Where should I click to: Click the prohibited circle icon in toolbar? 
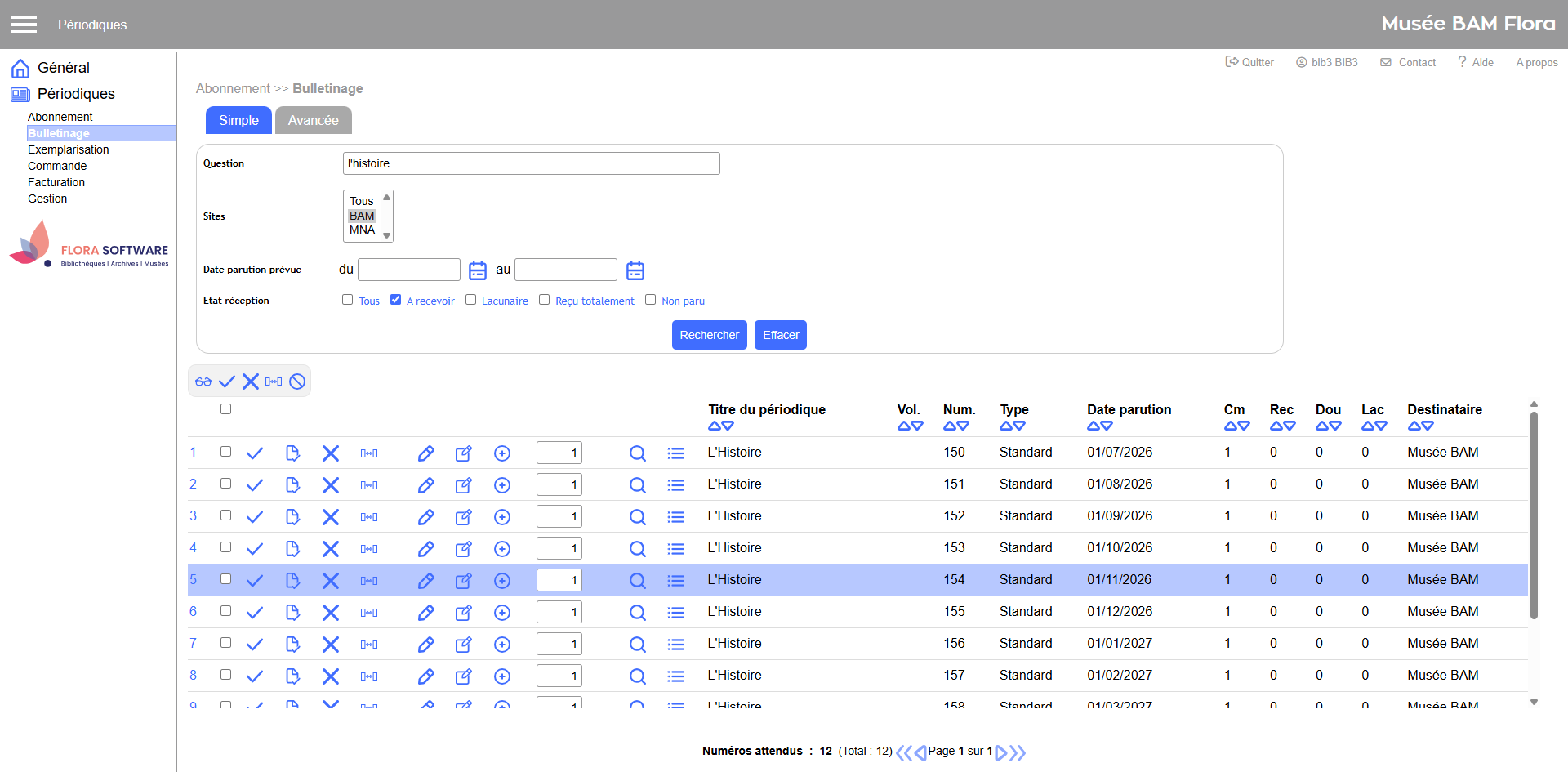(297, 382)
